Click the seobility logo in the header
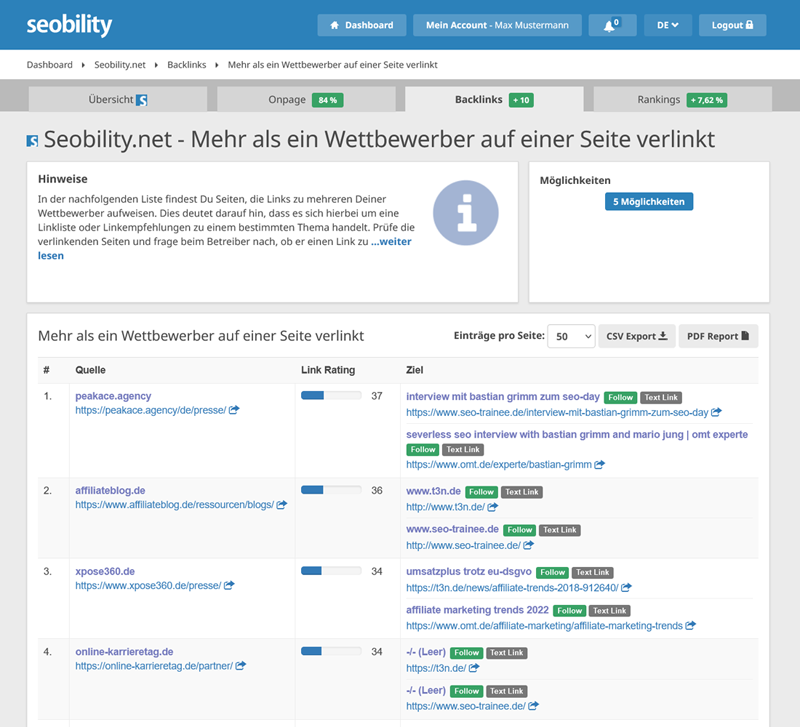 click(x=68, y=24)
